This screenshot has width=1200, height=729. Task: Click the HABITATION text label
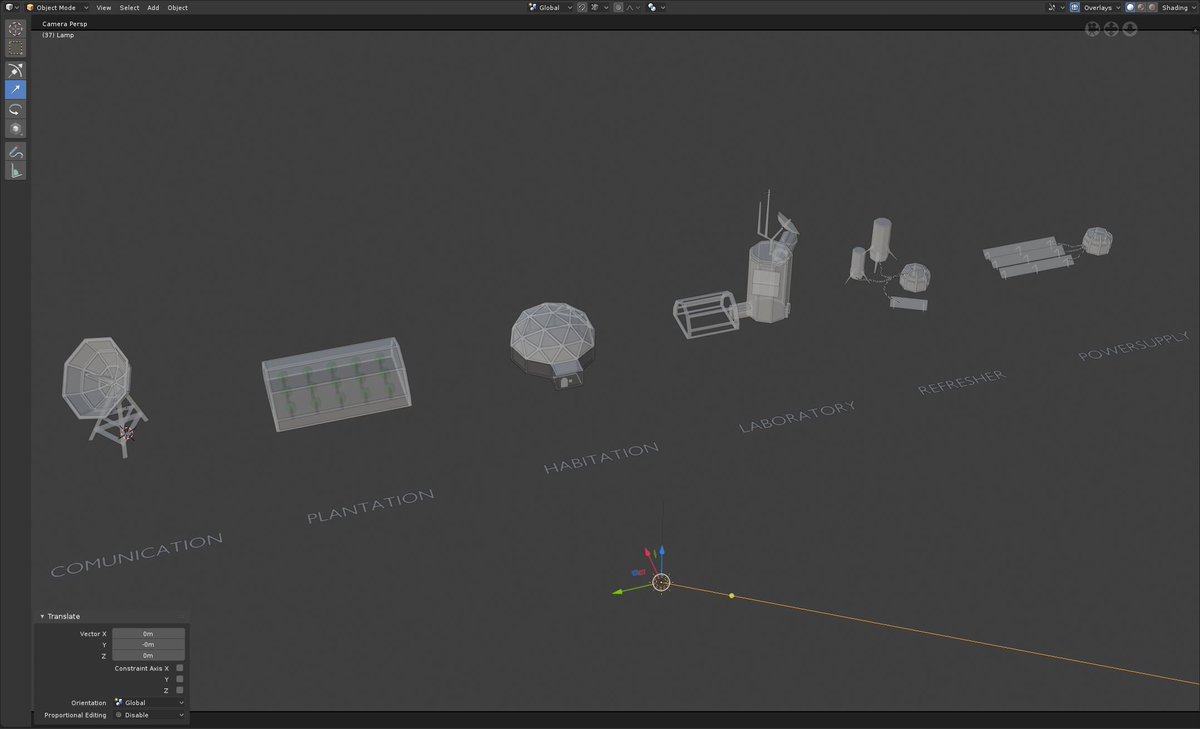(601, 457)
